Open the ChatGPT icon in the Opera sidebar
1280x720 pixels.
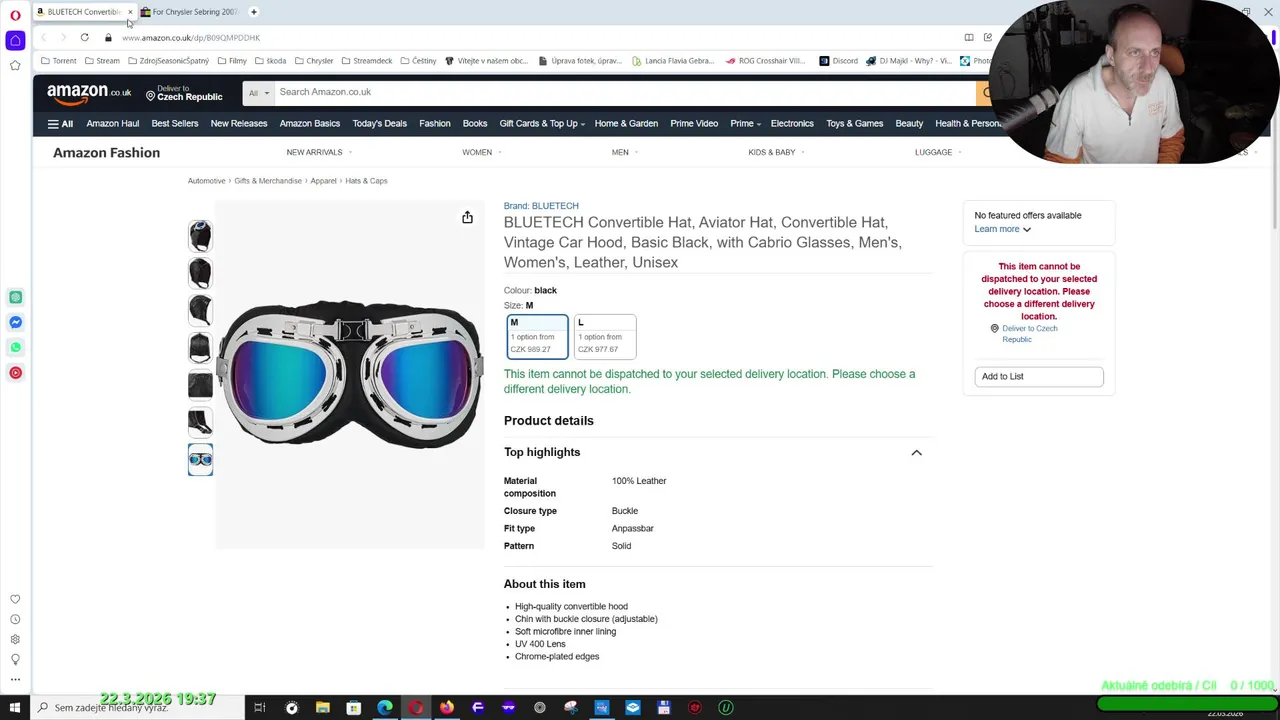click(x=15, y=297)
